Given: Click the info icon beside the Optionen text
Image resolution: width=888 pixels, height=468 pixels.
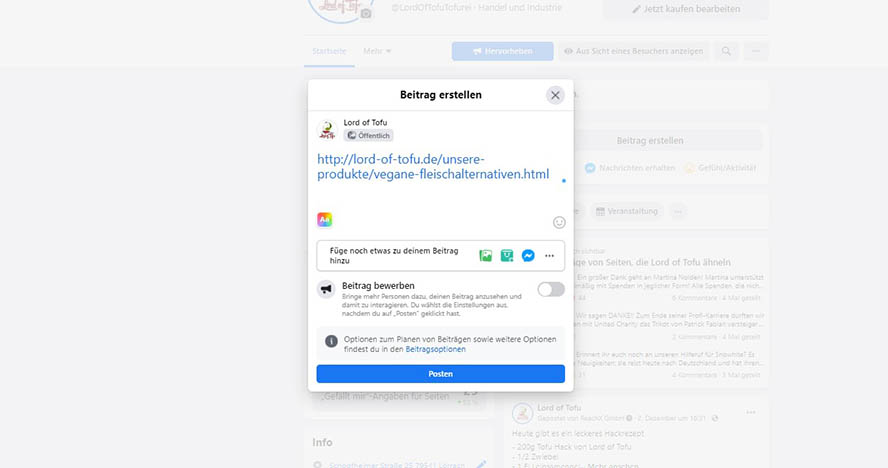Looking at the screenshot, I should coord(331,341).
